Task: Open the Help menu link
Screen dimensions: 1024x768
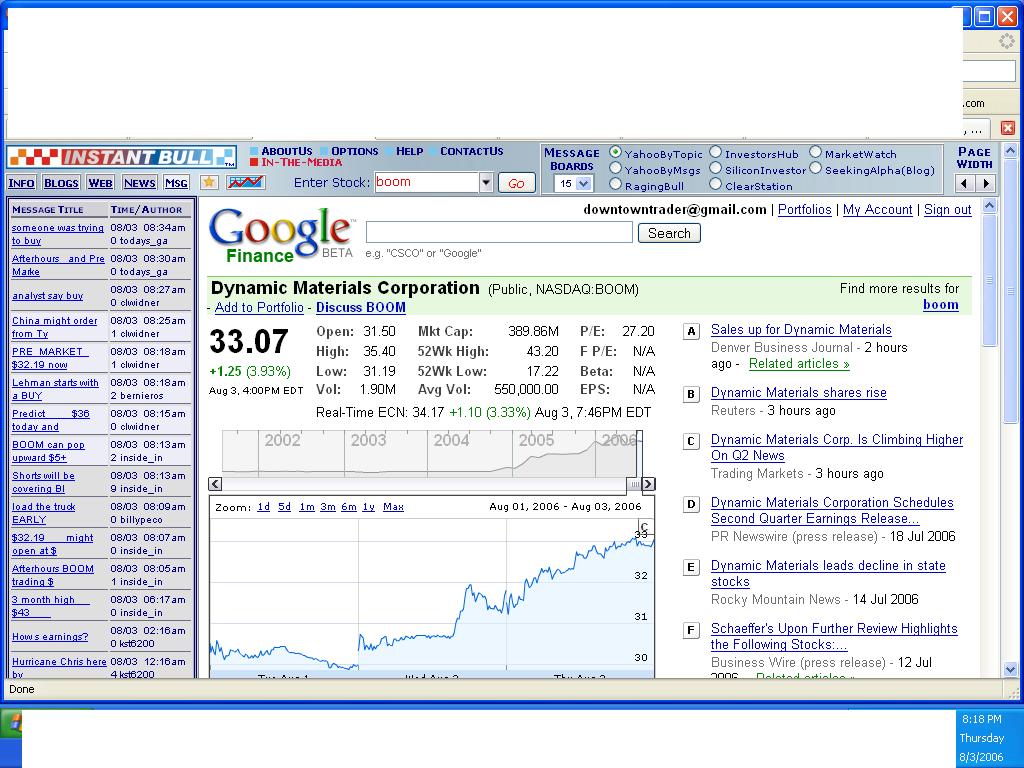Action: [409, 151]
